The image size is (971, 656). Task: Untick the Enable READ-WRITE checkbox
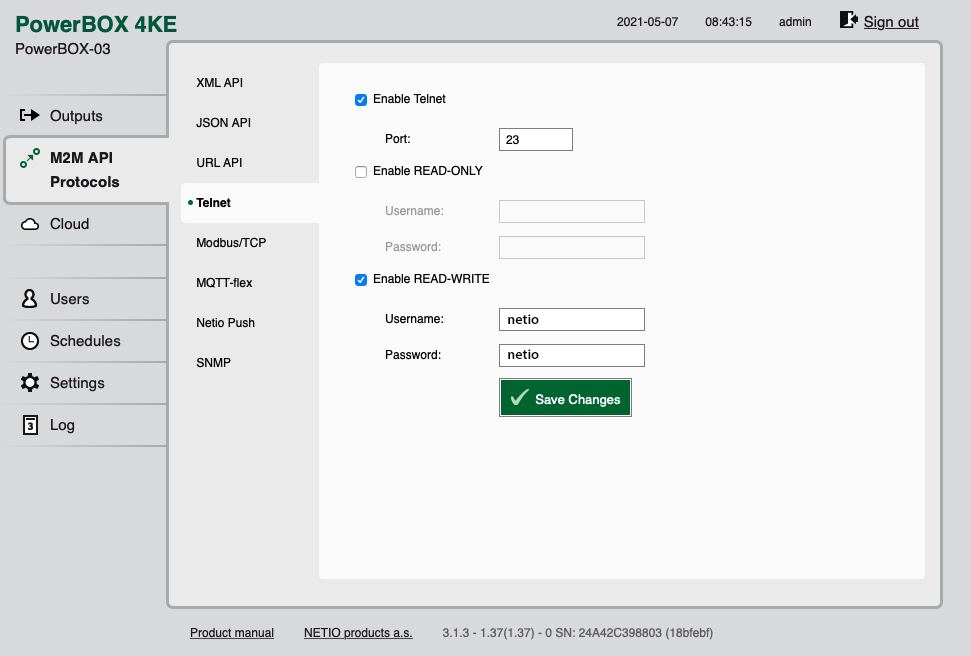point(361,280)
